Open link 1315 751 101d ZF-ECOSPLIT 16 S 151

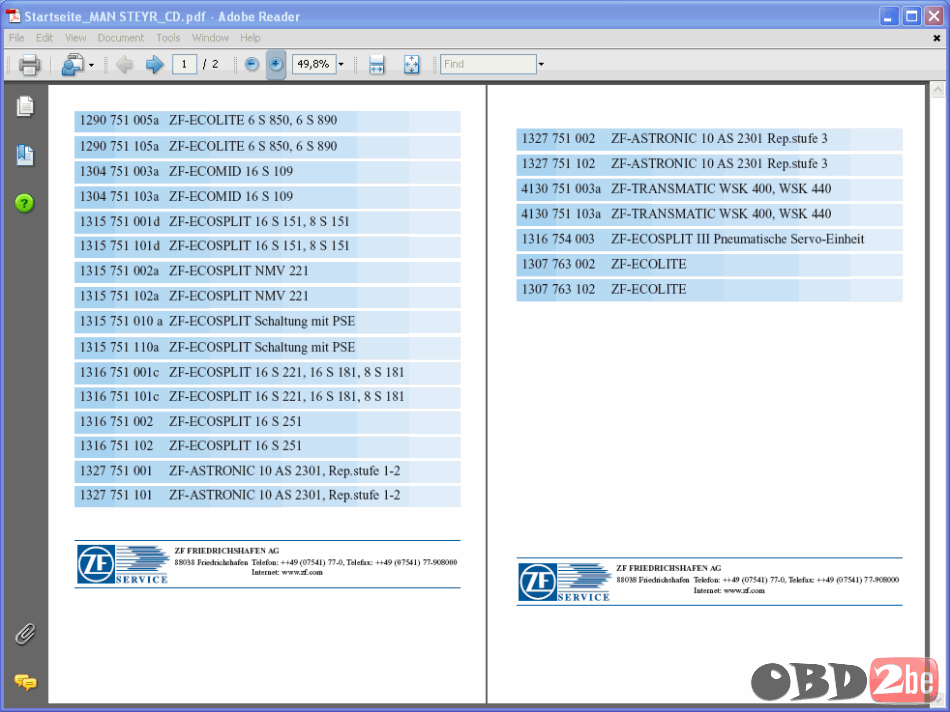[267, 247]
